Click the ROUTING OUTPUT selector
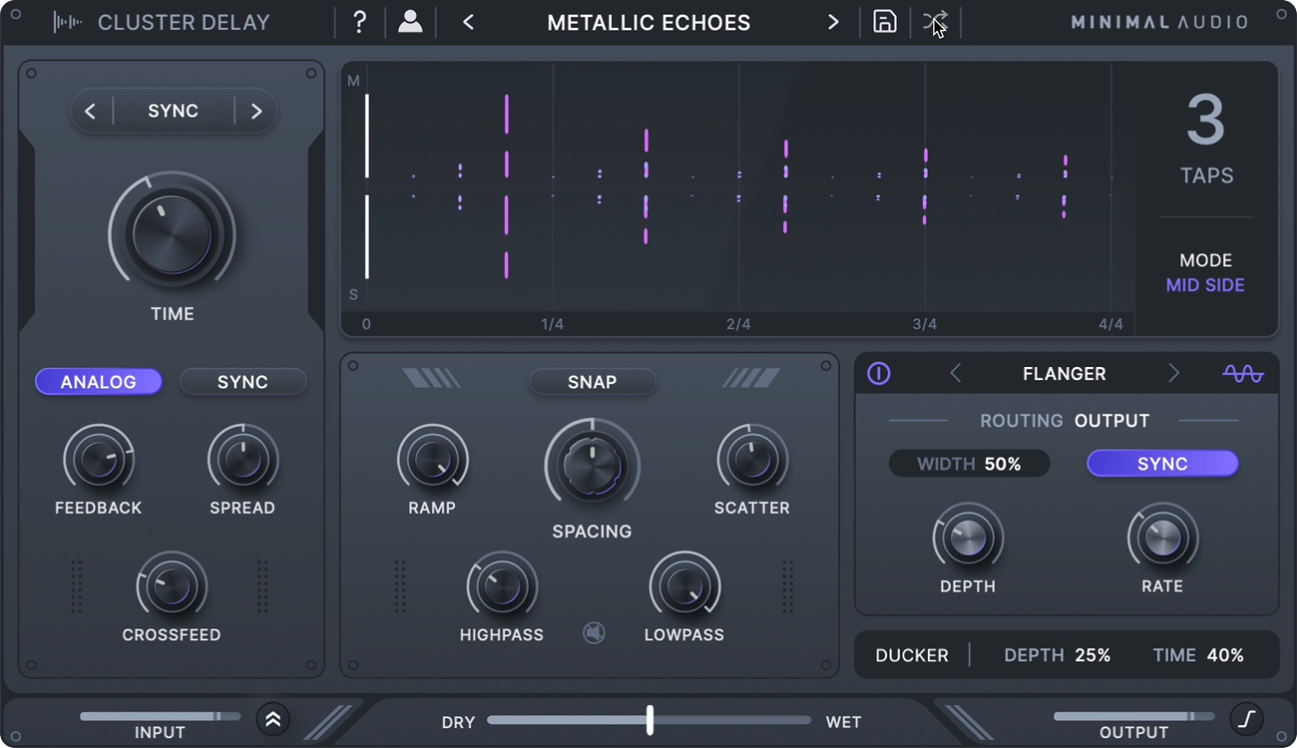Image resolution: width=1297 pixels, height=748 pixels. [1064, 421]
